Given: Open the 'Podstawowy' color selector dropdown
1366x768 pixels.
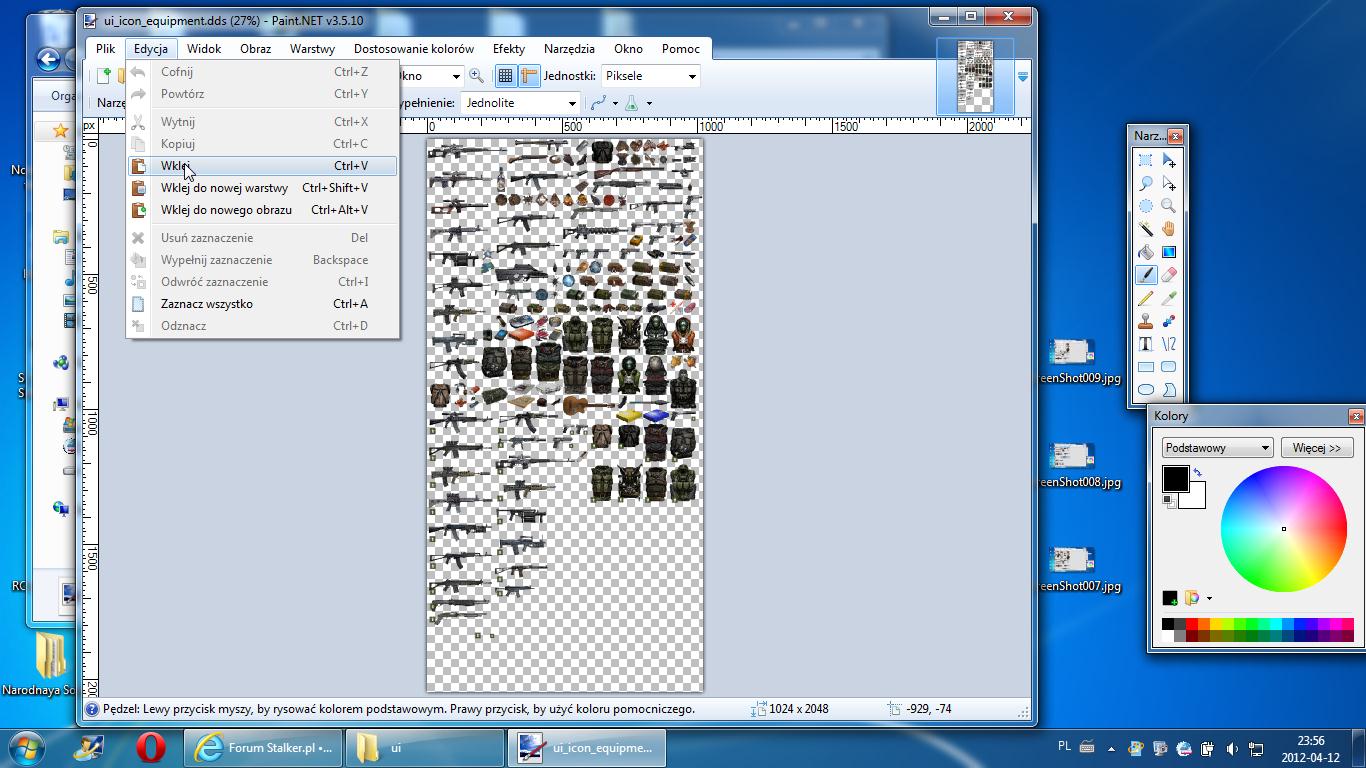Looking at the screenshot, I should (x=1217, y=448).
